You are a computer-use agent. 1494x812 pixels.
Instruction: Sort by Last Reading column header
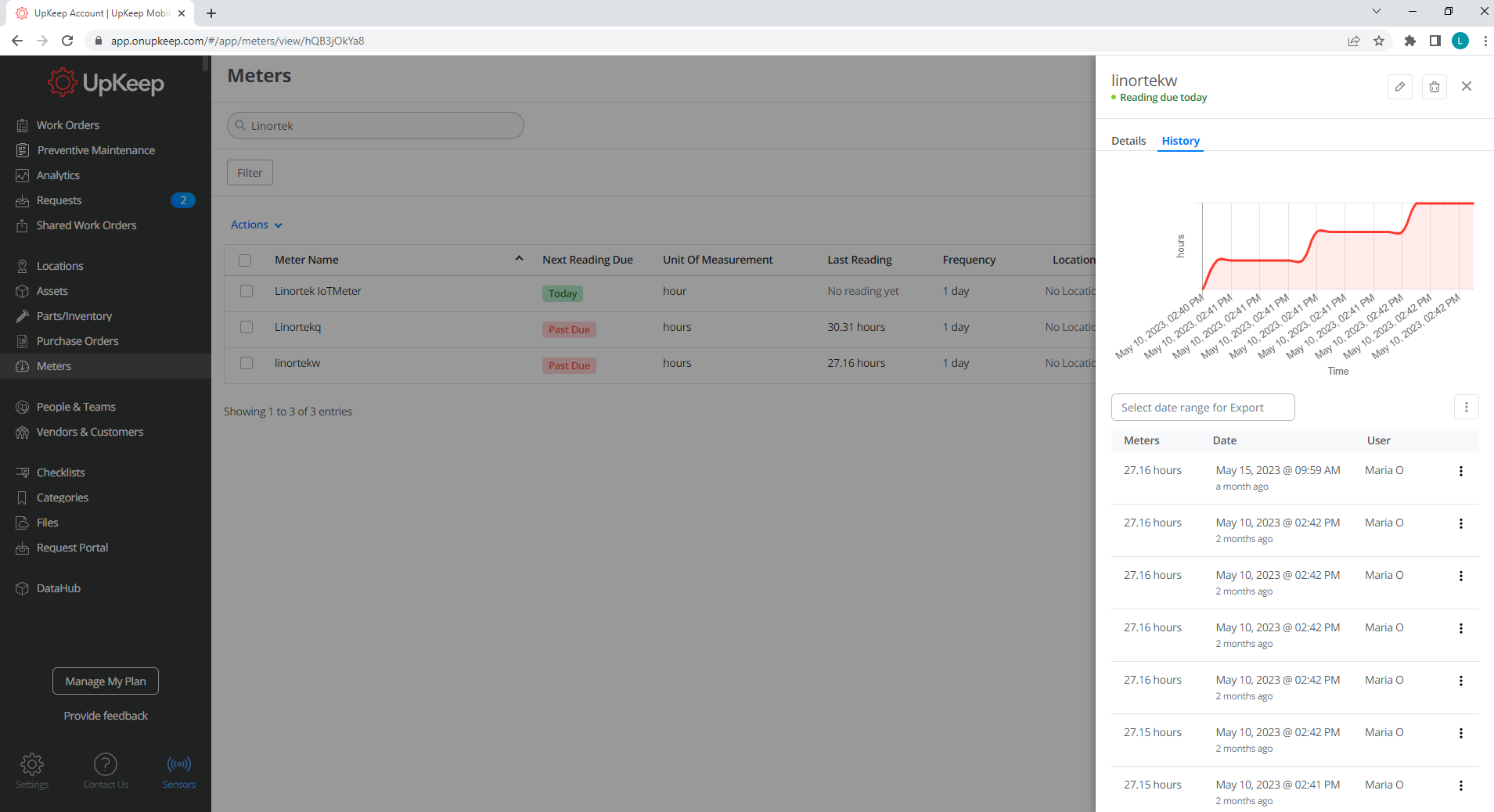point(859,260)
